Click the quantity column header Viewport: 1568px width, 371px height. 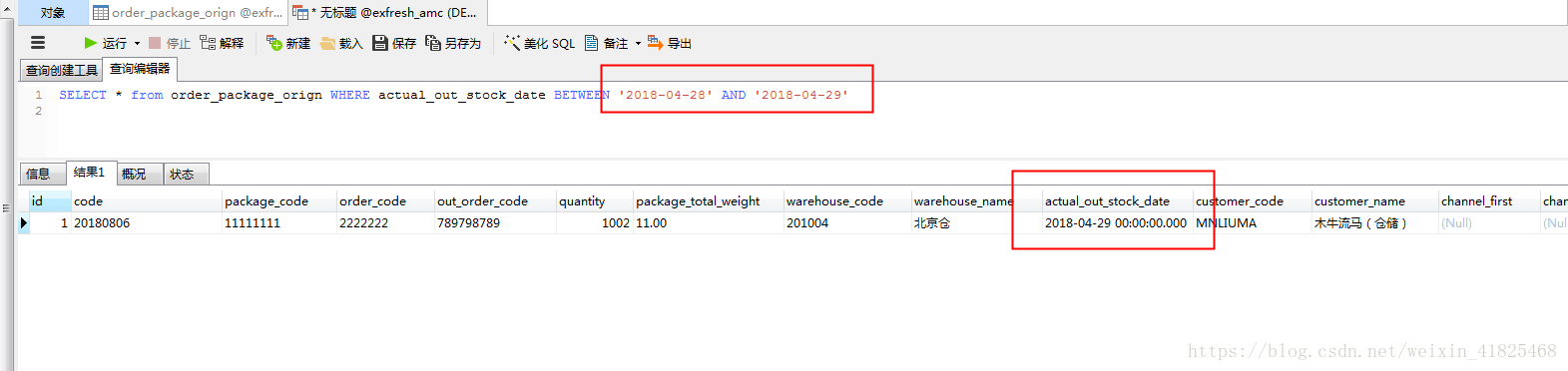click(x=594, y=200)
